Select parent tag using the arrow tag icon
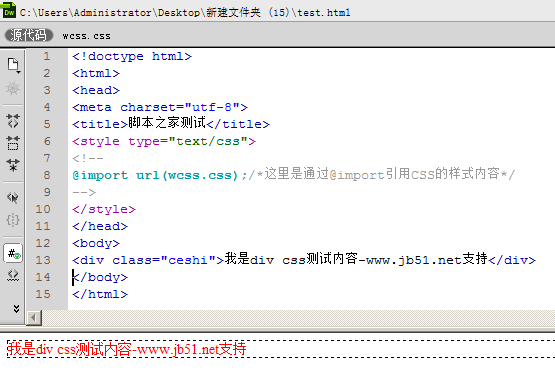This screenshot has width=555, height=373. [13, 197]
